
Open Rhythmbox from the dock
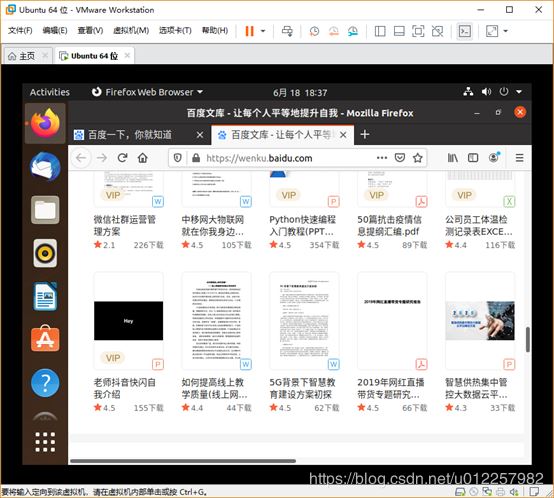[x=45, y=253]
